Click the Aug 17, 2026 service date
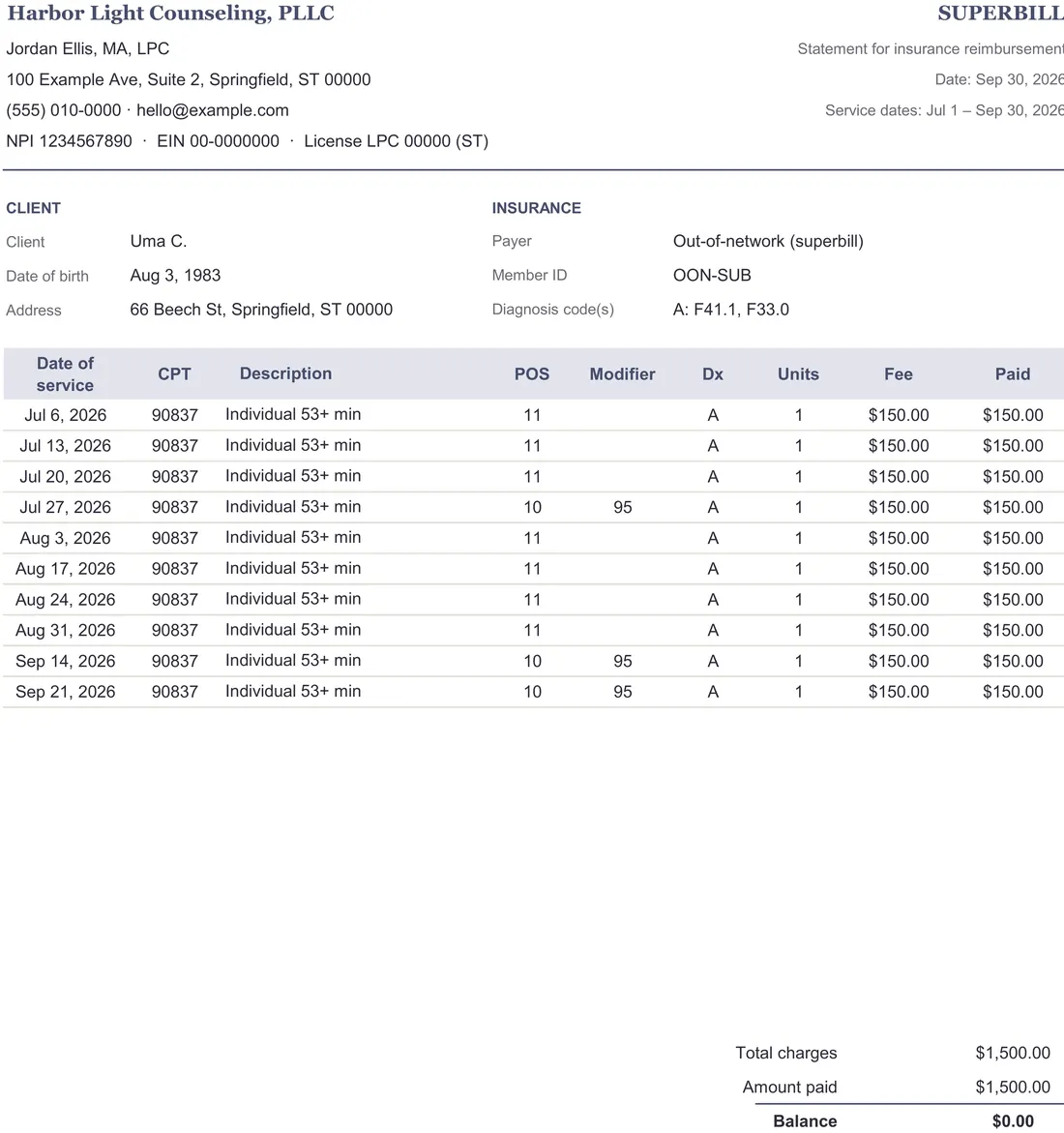Image resolution: width=1064 pixels, height=1133 pixels. click(65, 569)
